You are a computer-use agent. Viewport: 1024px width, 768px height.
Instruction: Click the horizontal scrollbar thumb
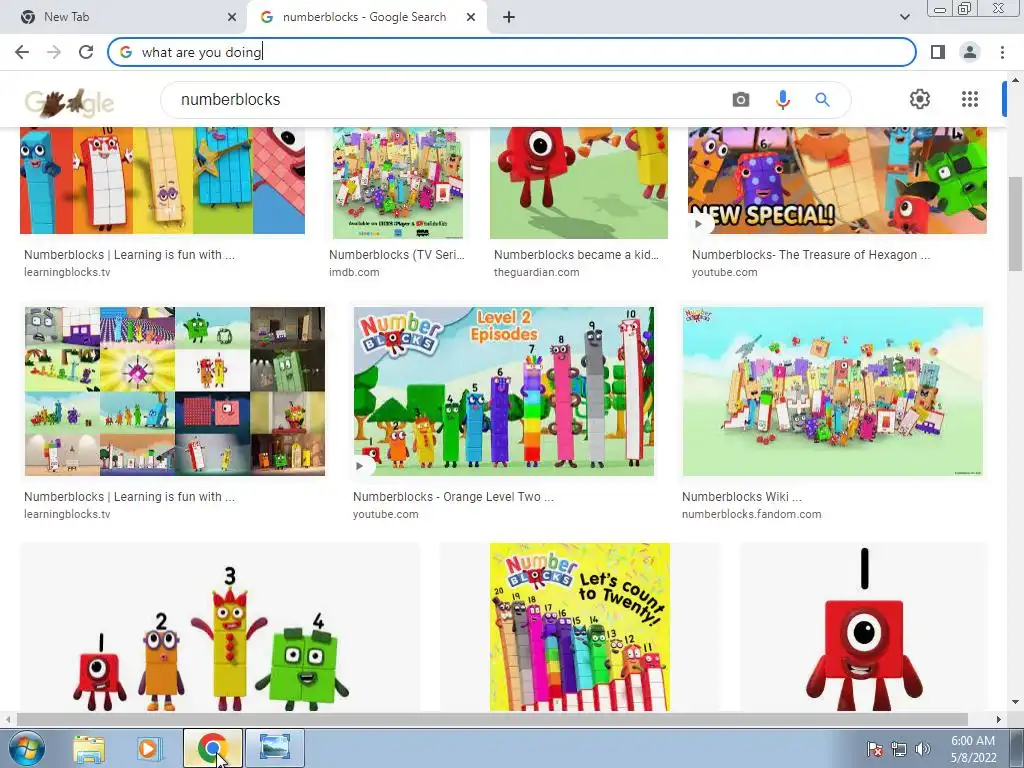[492, 720]
